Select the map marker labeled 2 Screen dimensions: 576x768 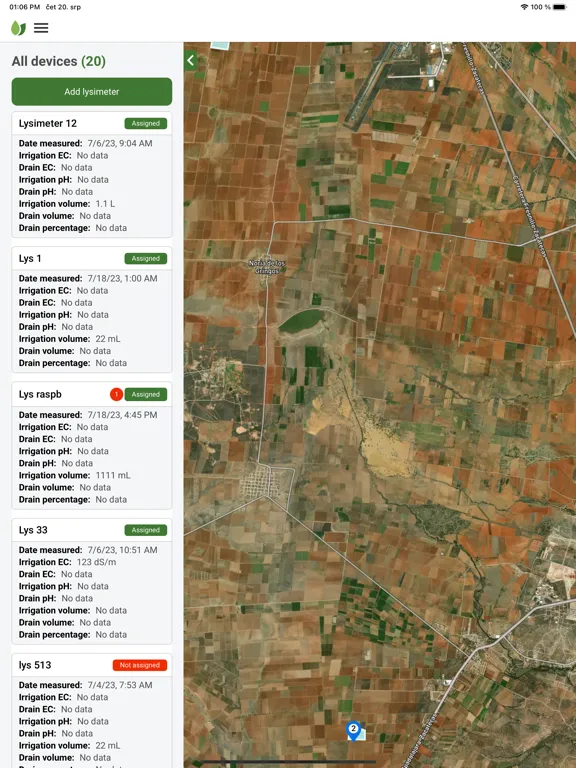click(x=353, y=730)
